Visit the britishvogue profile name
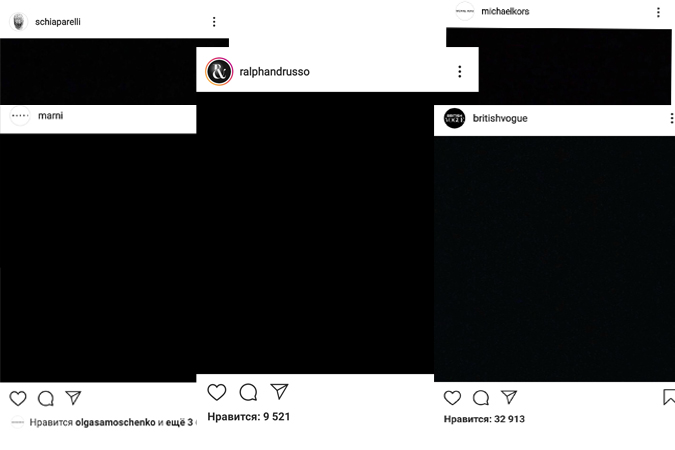This screenshot has height=450, width=675. pos(500,118)
